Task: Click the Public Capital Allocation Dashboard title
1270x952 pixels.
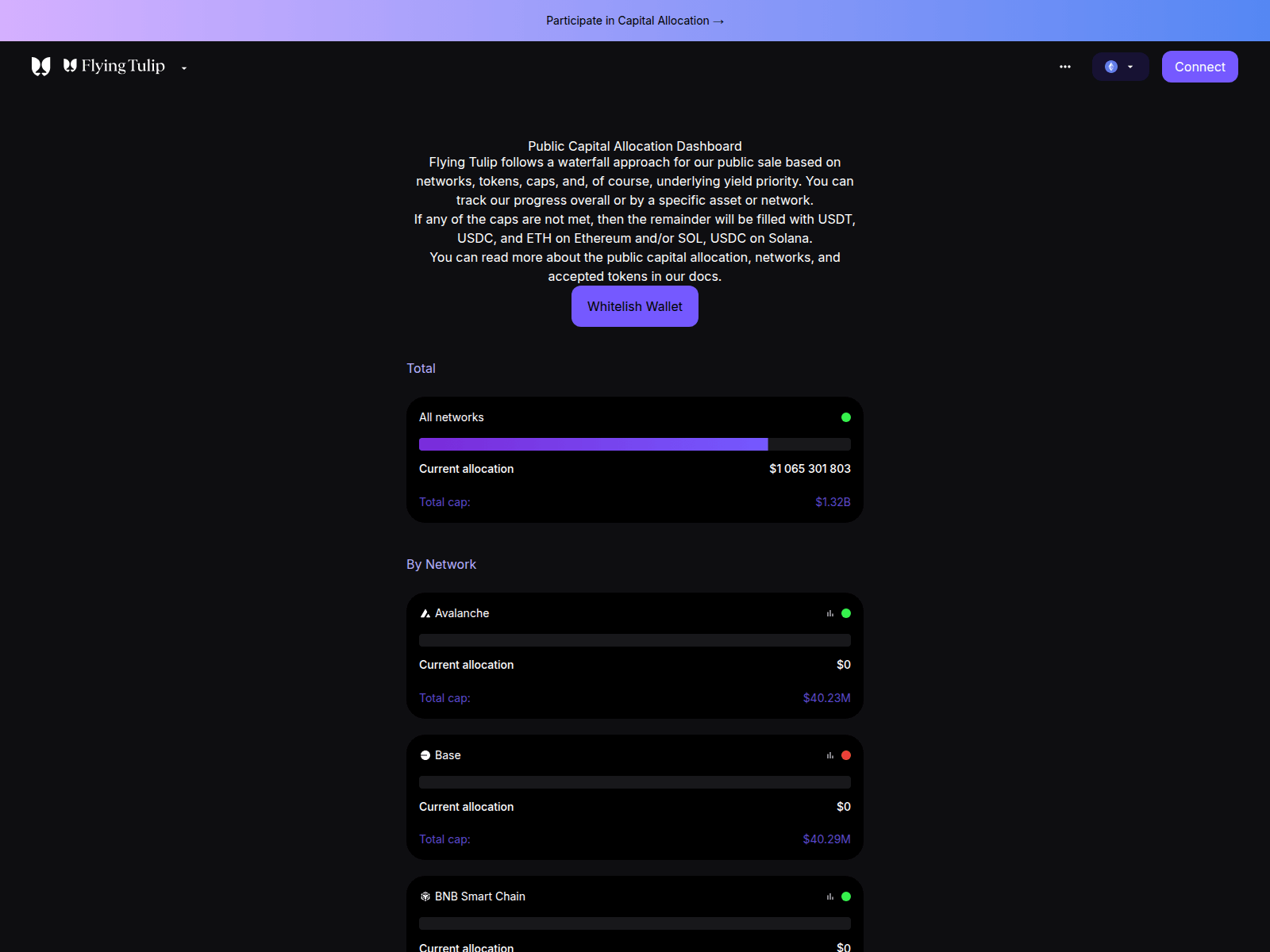Action: point(635,146)
